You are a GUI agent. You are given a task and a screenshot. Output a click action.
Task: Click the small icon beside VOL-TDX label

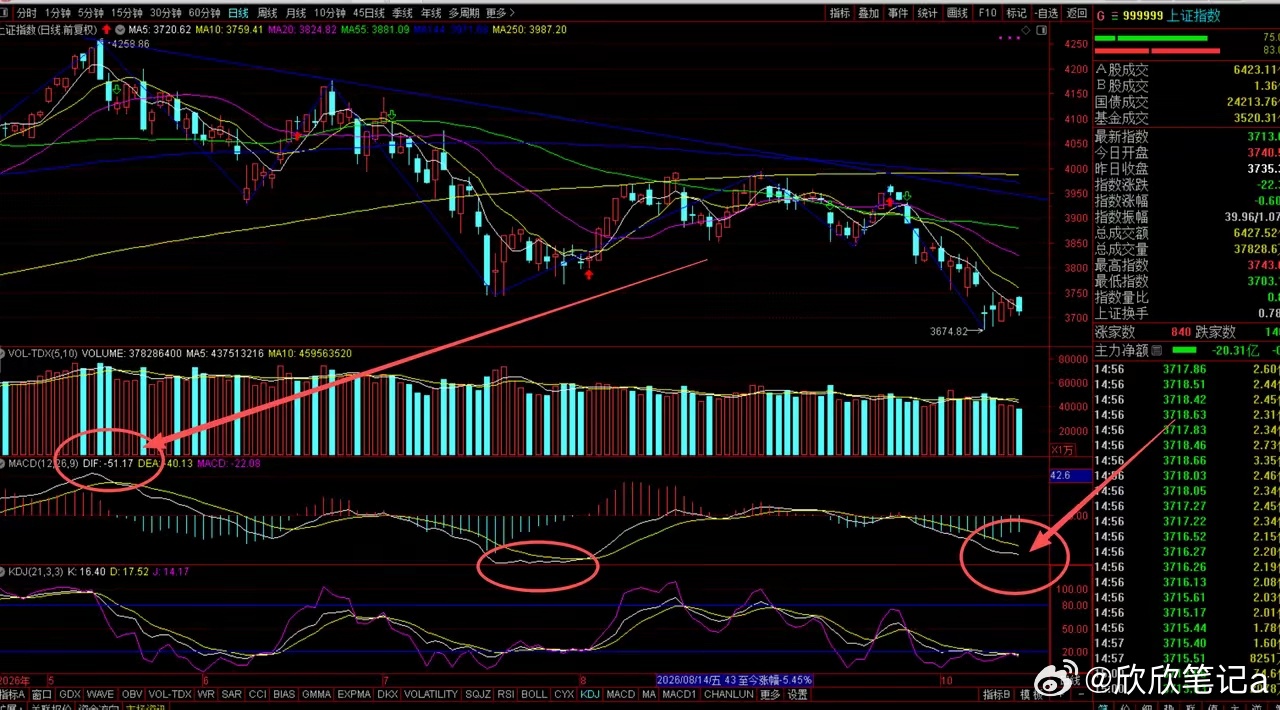(3, 353)
